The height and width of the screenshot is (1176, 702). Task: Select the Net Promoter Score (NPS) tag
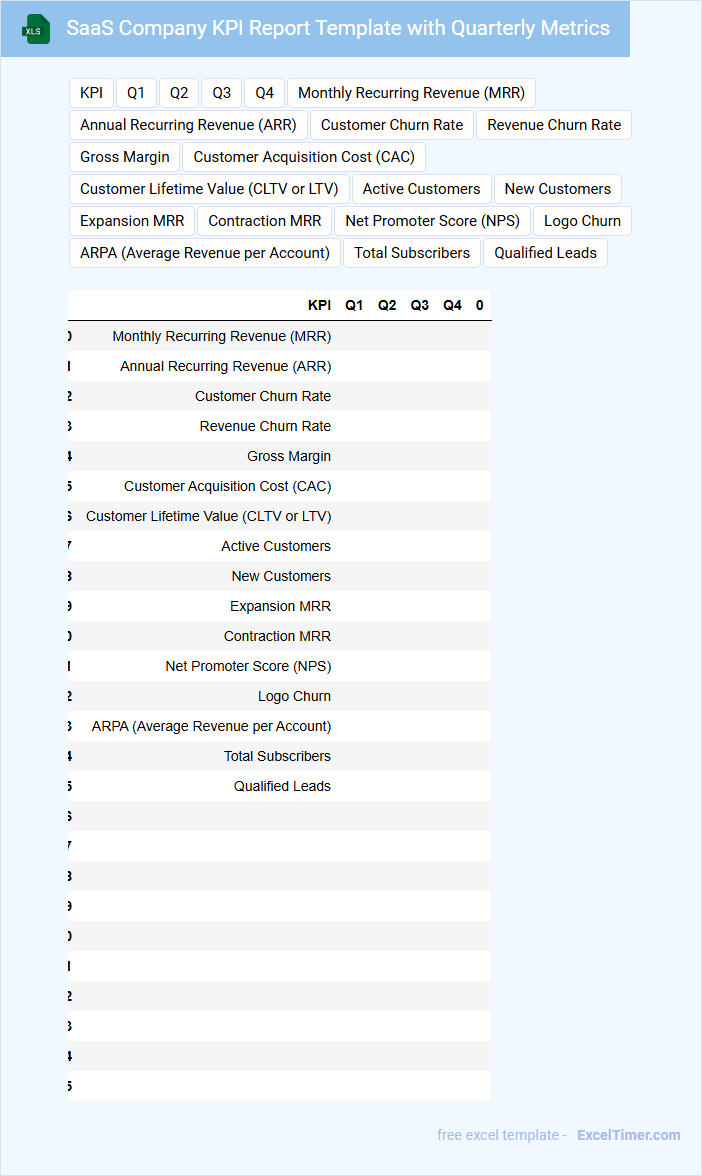click(432, 221)
